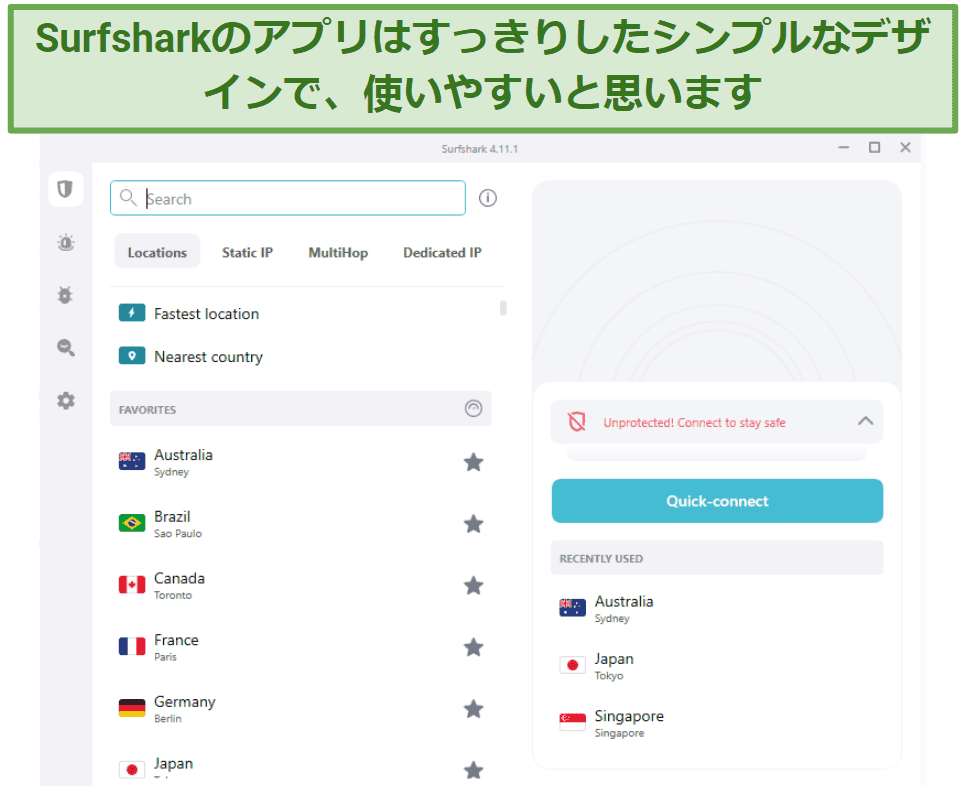
Task: Open Settings gear icon in sidebar
Action: click(66, 401)
